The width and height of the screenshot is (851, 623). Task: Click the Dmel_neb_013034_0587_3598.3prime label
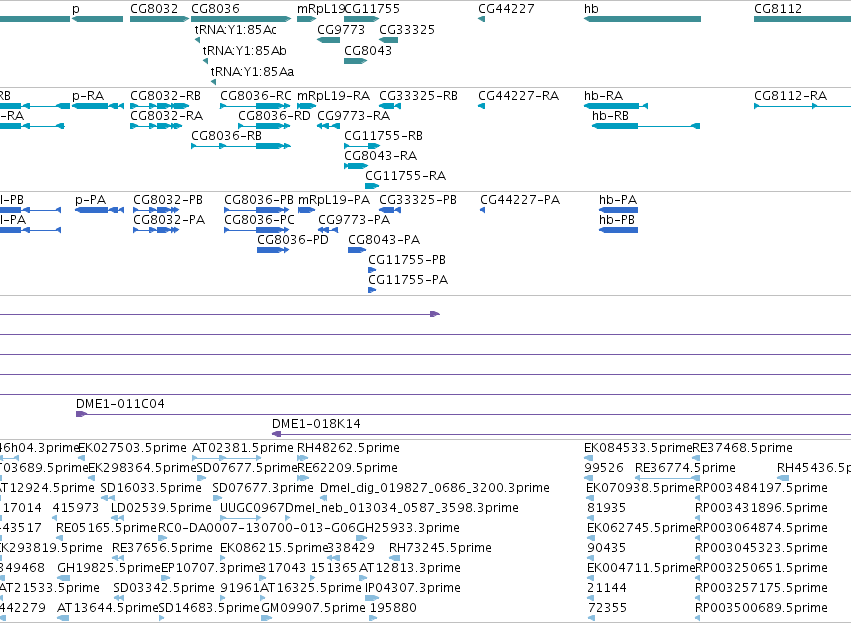click(402, 508)
